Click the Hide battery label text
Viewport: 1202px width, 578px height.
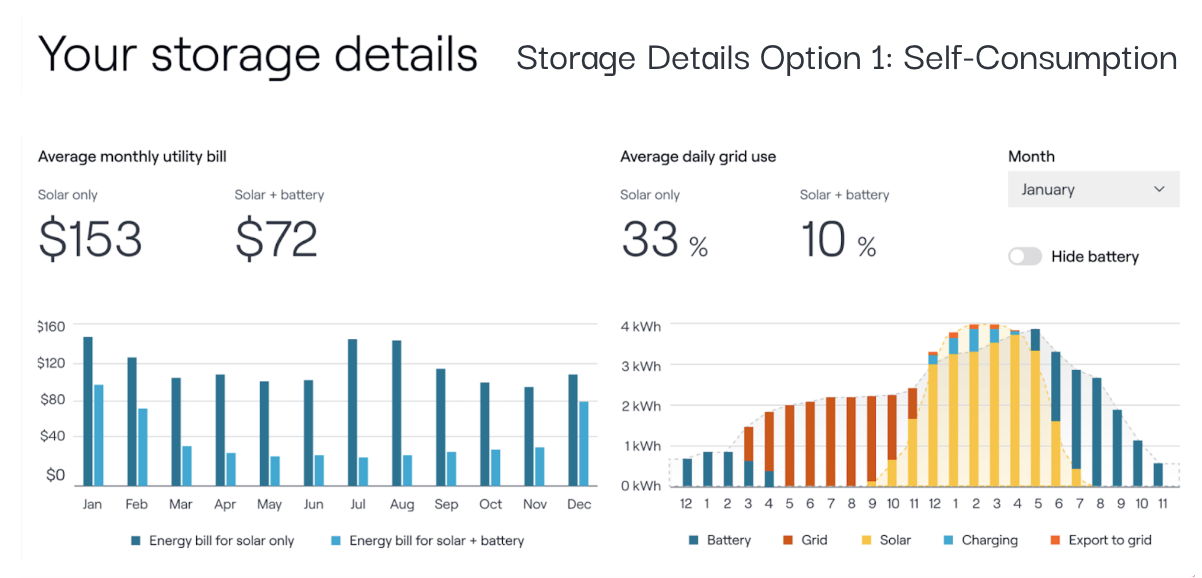pyautogui.click(x=1095, y=257)
